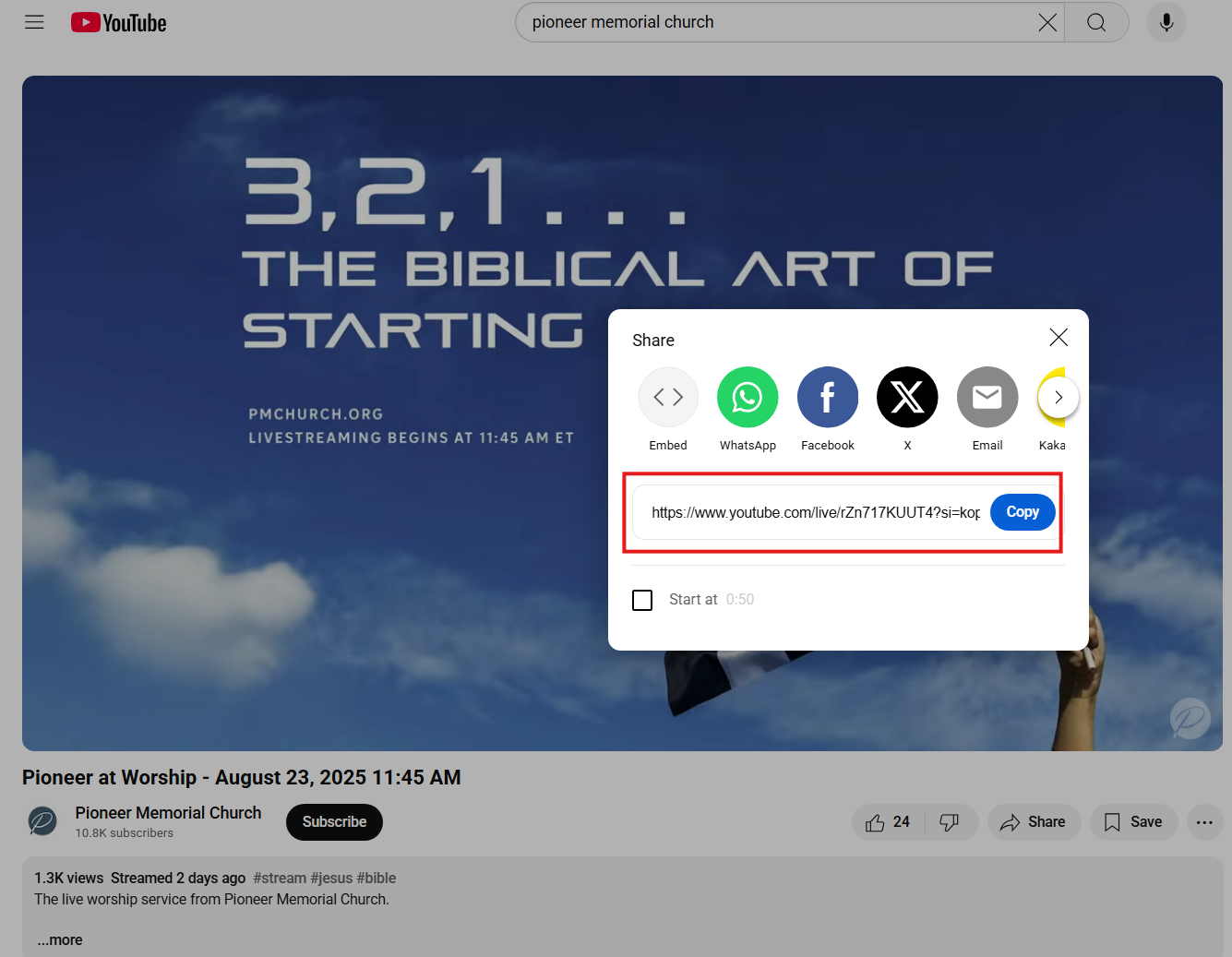1232x957 pixels.
Task: Open the Pioneer Memorial Church channel avatar
Action: tap(42, 821)
